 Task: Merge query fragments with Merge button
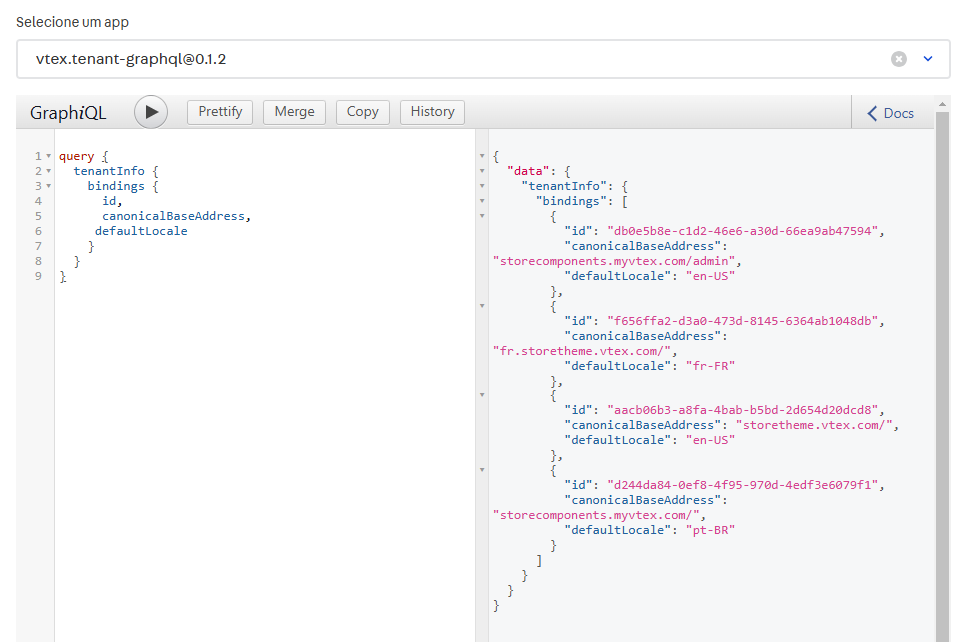pyautogui.click(x=294, y=111)
